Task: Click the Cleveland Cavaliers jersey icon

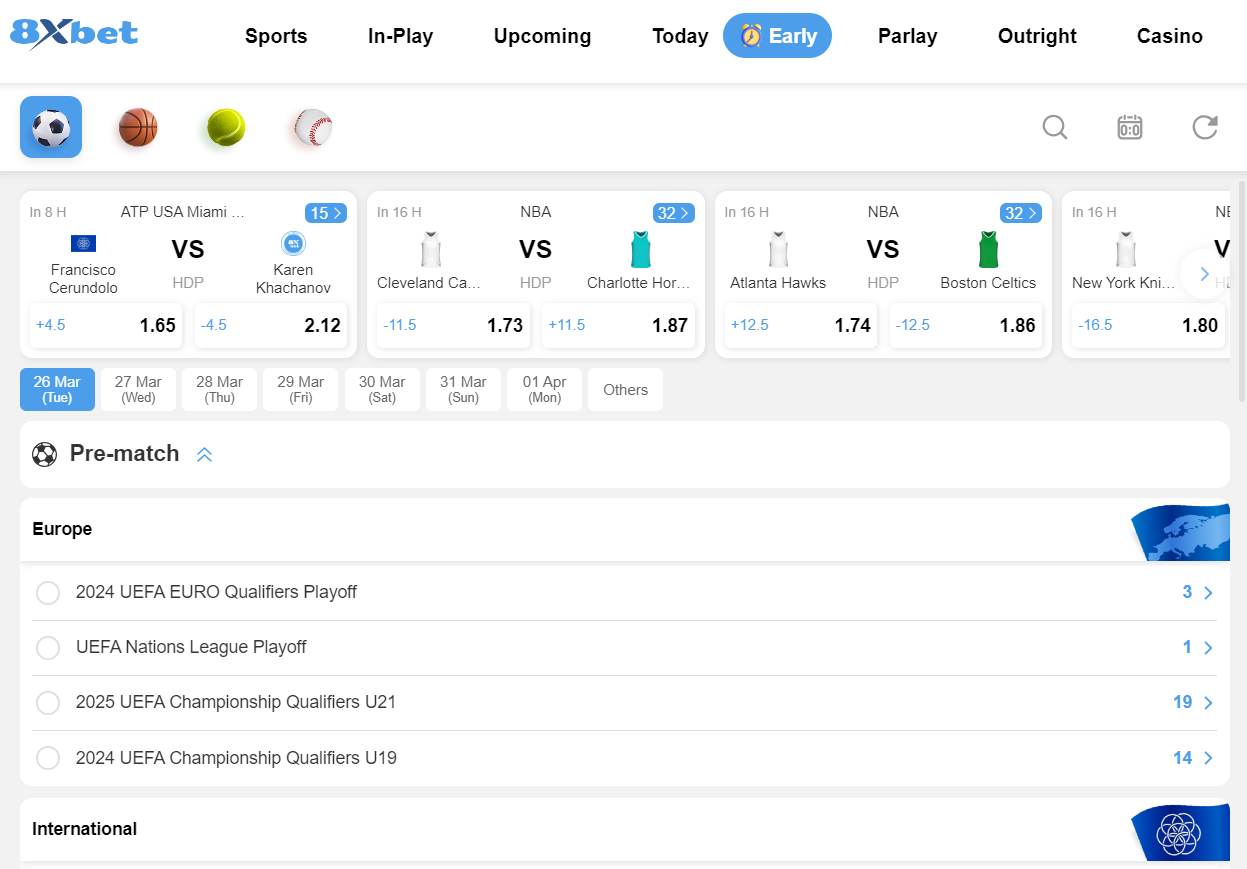Action: pos(431,249)
